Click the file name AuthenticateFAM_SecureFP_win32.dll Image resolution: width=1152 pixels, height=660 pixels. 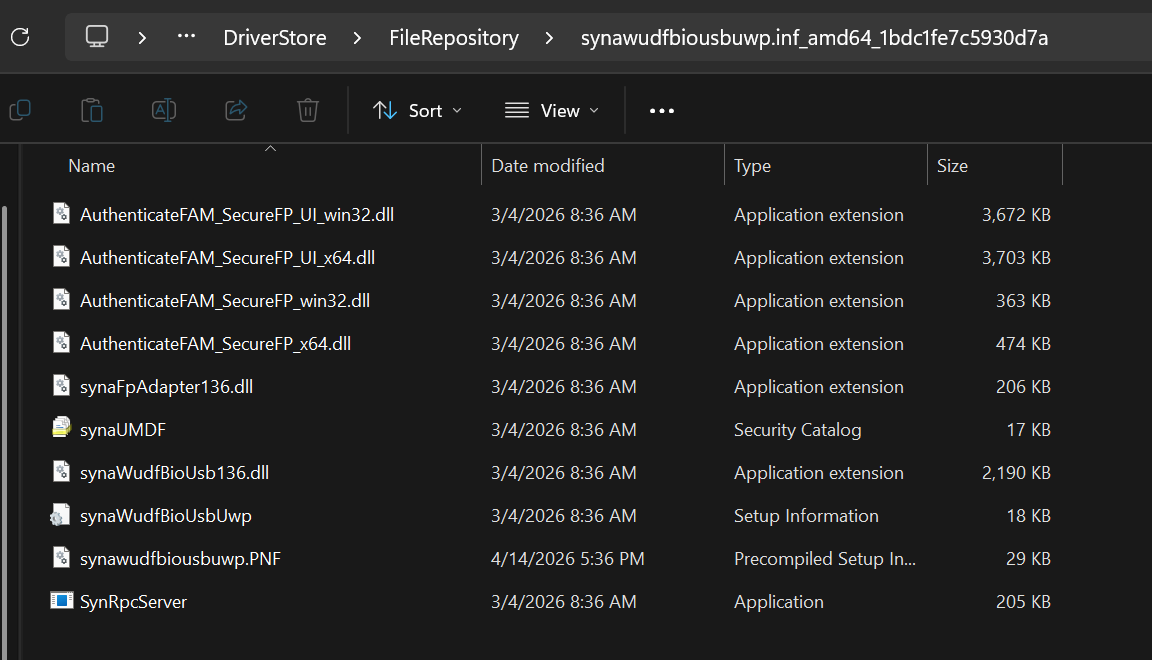(x=225, y=301)
